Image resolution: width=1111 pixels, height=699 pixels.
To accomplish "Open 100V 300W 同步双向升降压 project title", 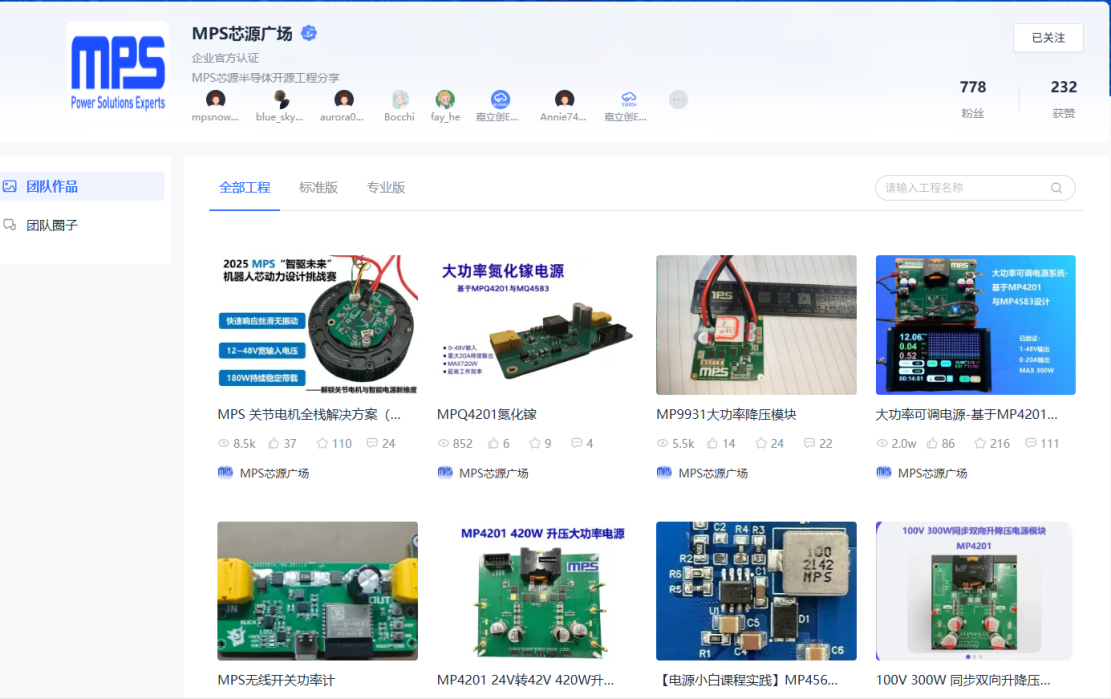I will point(963,680).
